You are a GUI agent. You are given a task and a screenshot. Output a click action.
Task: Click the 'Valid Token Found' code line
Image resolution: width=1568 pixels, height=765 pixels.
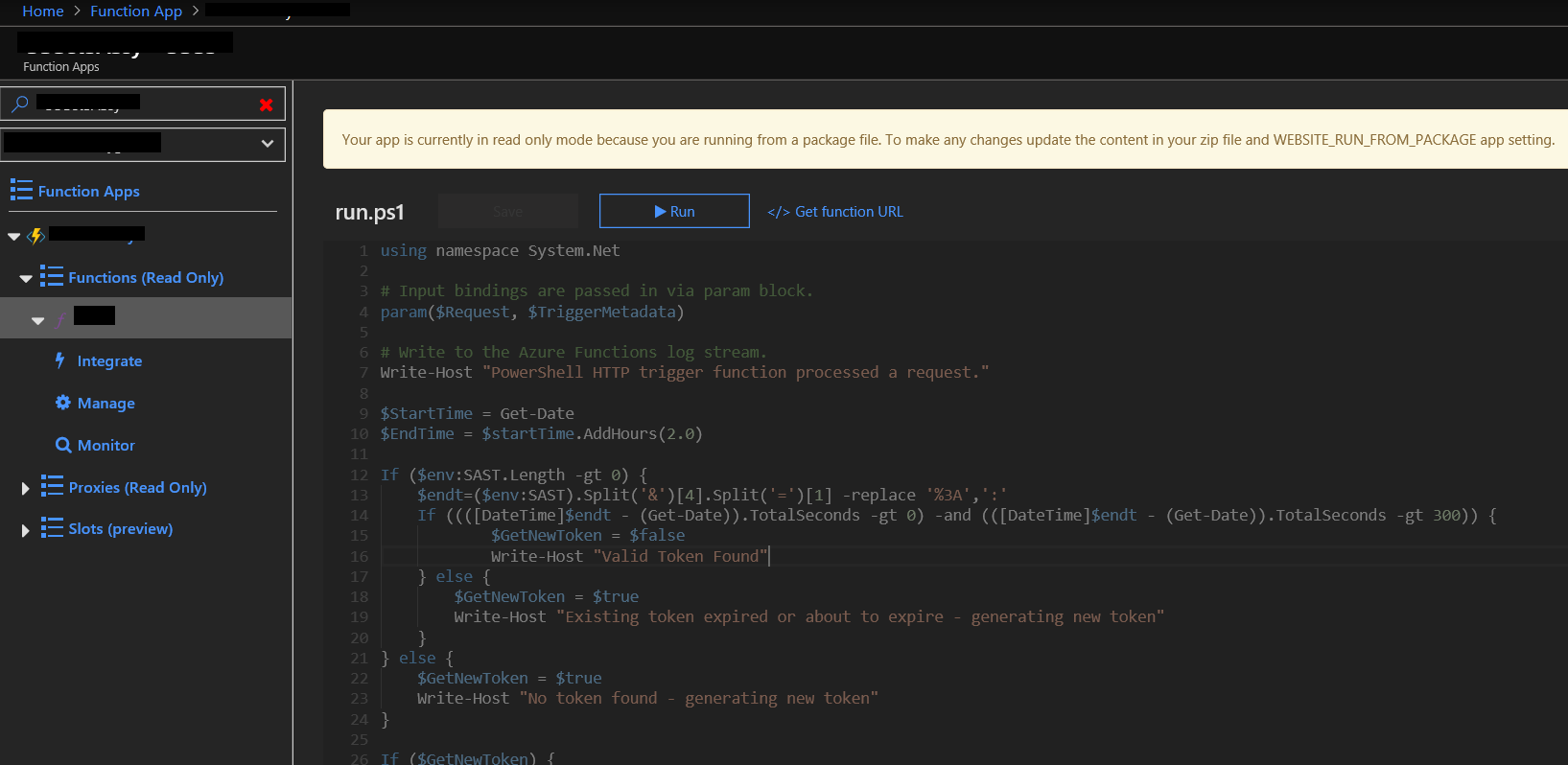point(629,557)
